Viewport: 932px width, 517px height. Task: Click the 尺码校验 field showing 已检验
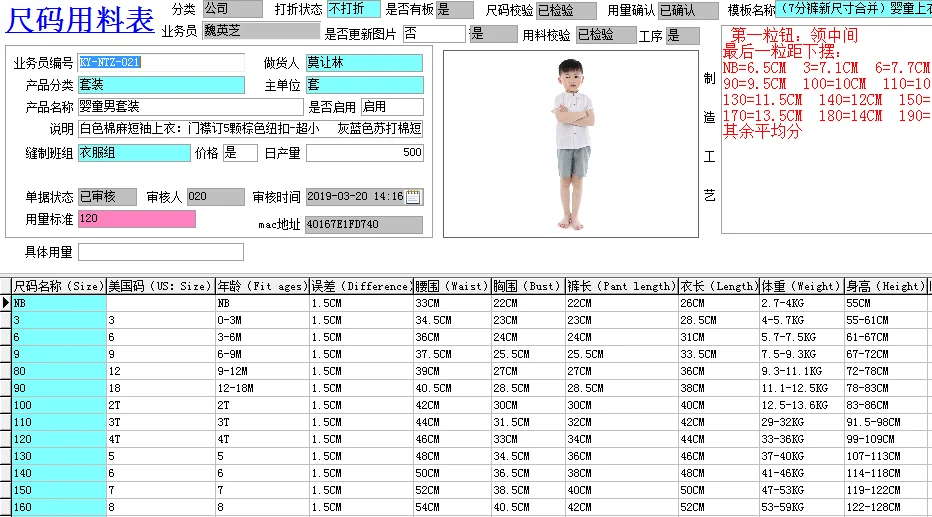(566, 10)
